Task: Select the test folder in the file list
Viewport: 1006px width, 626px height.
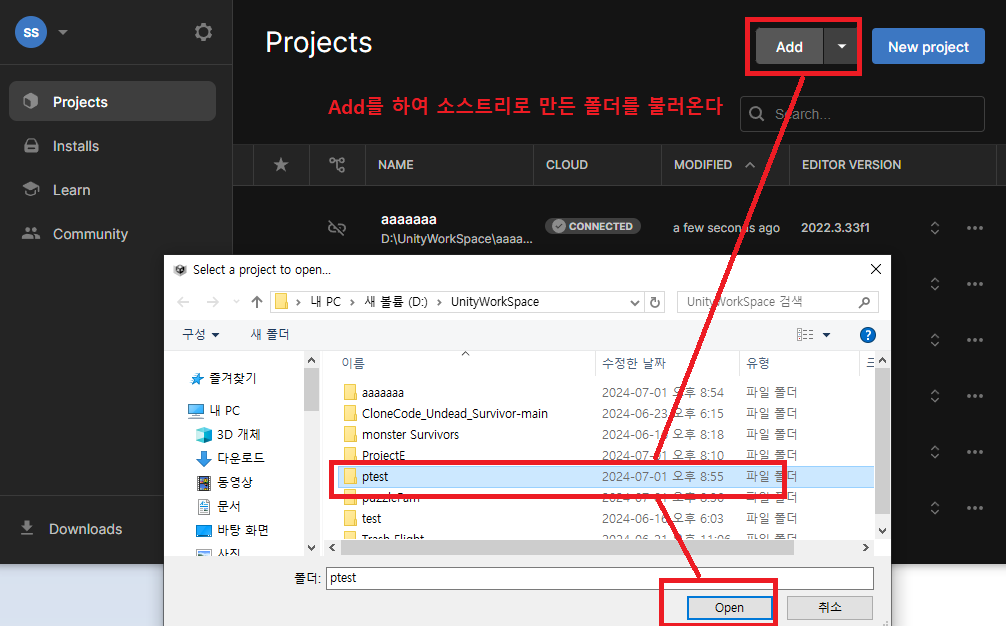Action: click(371, 518)
